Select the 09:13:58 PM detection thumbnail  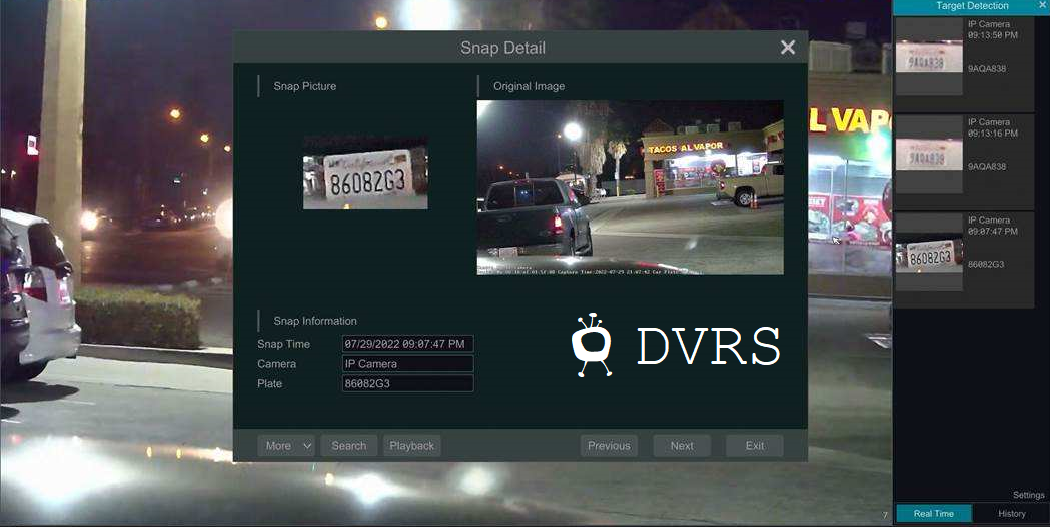[929, 60]
